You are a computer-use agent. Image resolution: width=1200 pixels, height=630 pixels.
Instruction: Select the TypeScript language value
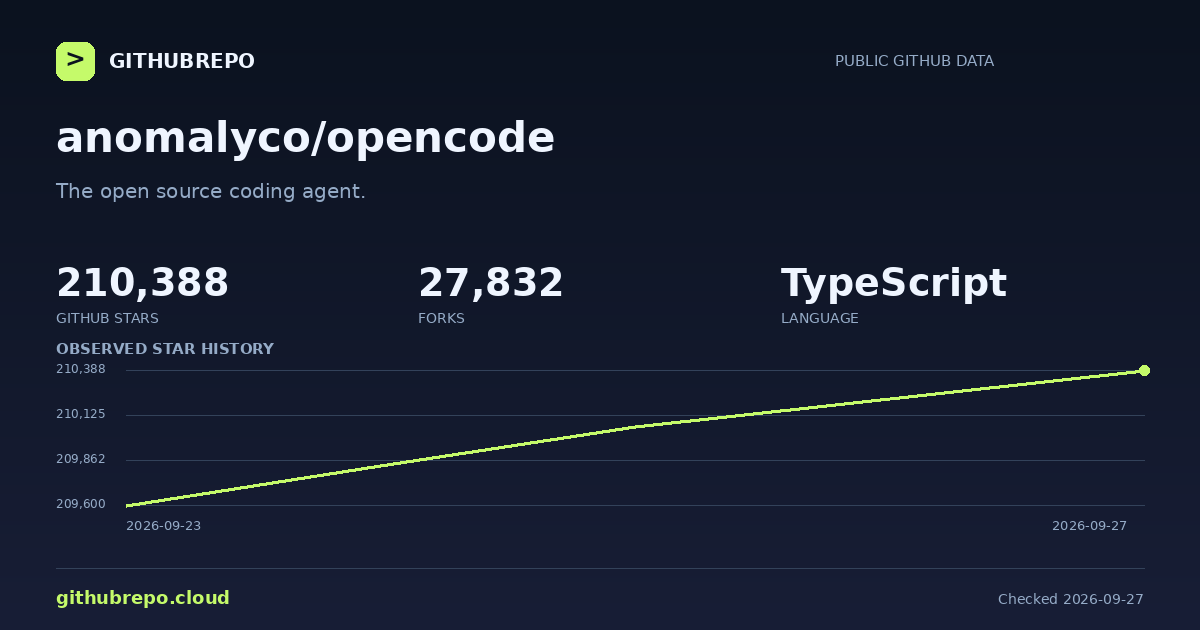tap(893, 285)
